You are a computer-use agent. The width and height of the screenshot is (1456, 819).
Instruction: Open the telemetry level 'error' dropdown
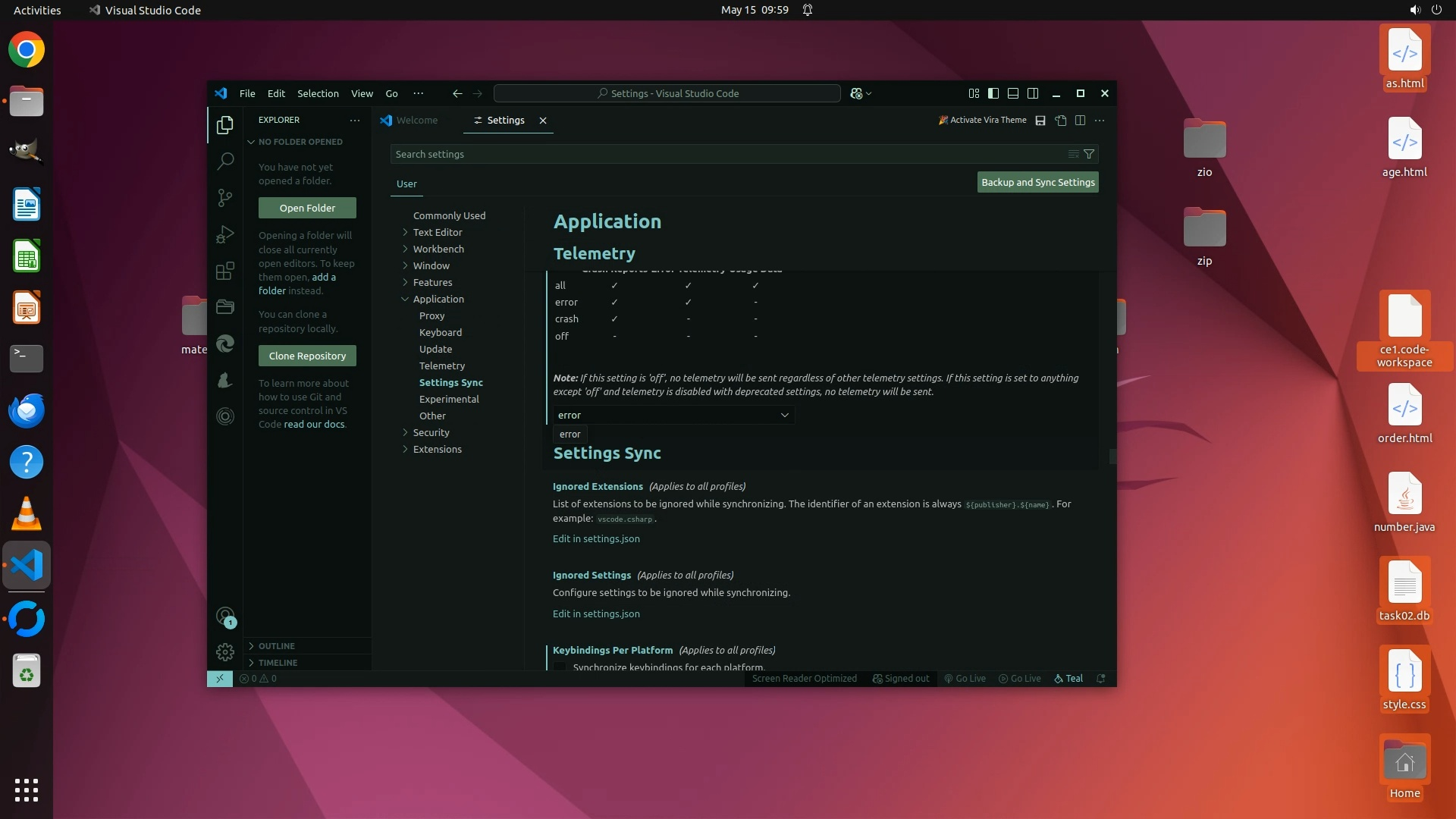tap(673, 415)
